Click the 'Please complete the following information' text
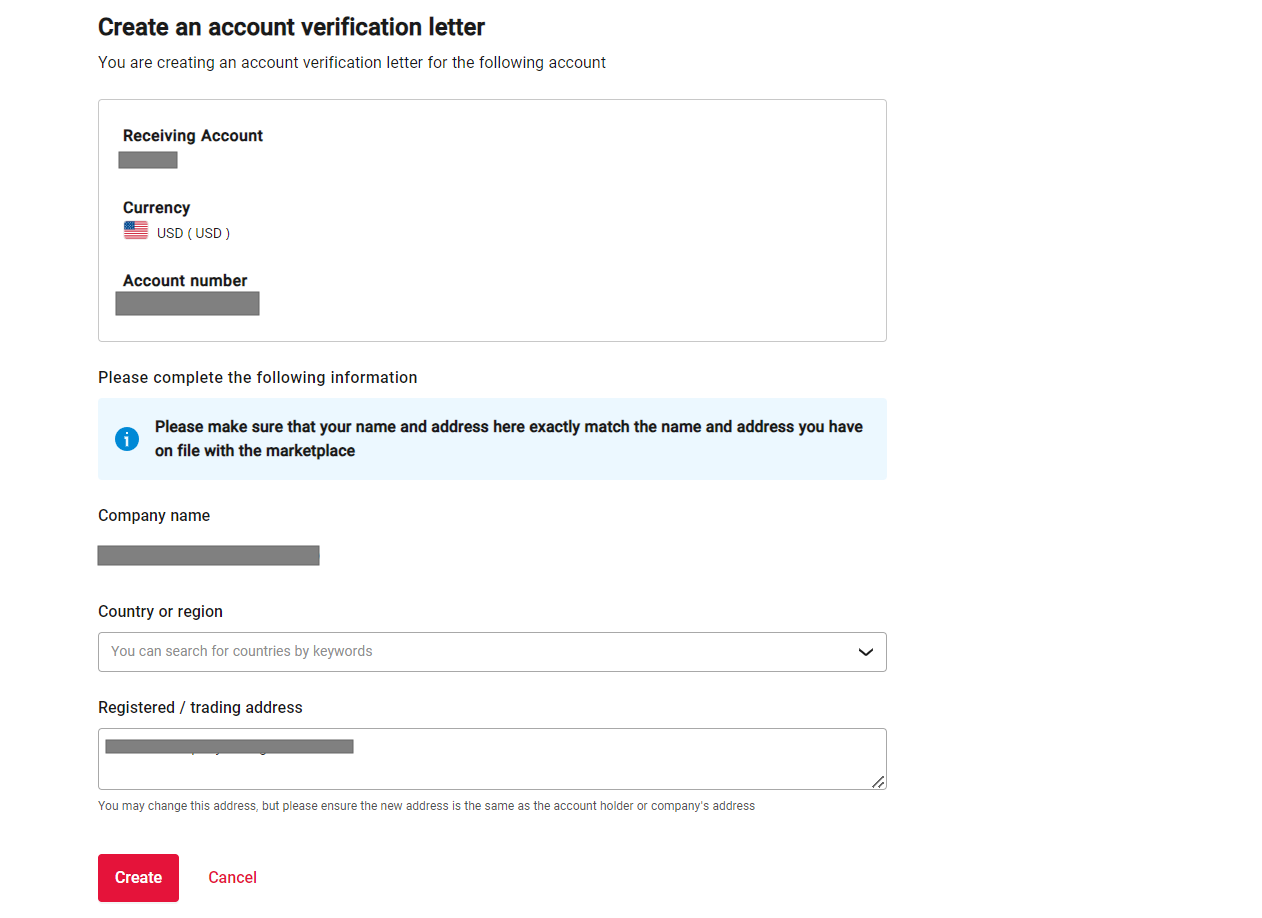This screenshot has width=1262, height=918. [258, 378]
